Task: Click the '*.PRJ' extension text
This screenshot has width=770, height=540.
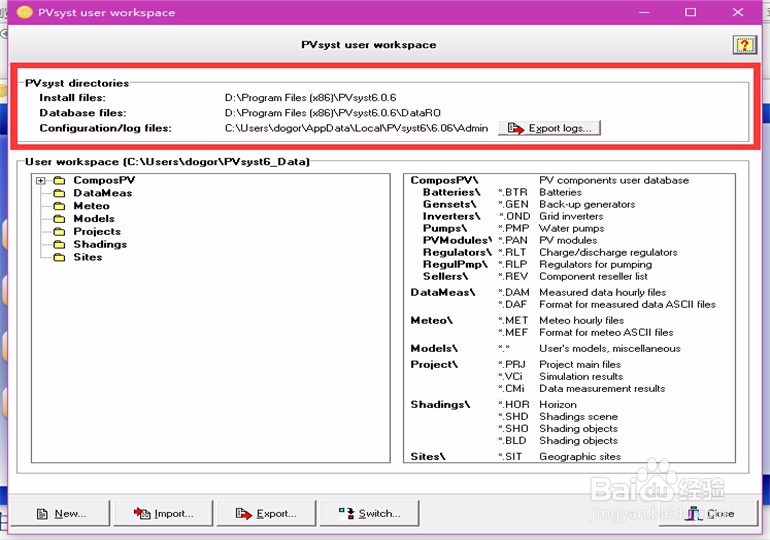Action: click(x=512, y=364)
